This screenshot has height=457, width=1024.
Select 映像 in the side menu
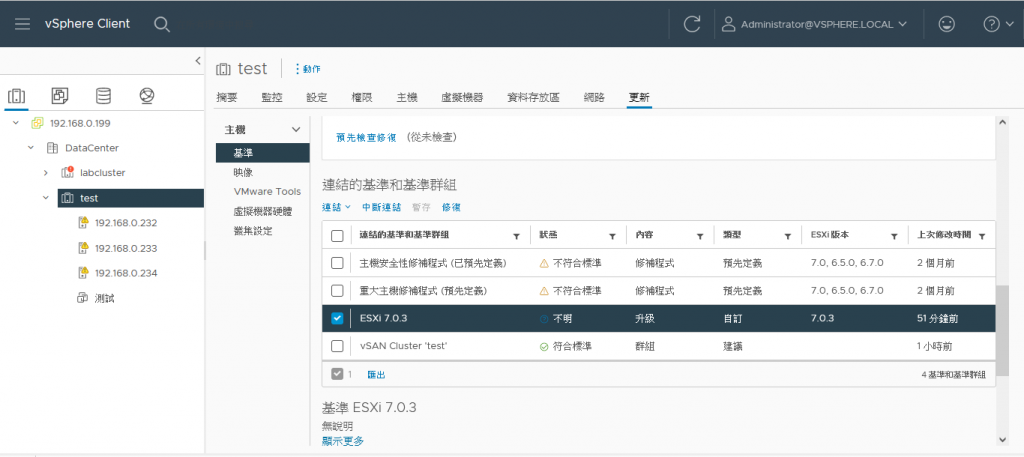pos(243,172)
